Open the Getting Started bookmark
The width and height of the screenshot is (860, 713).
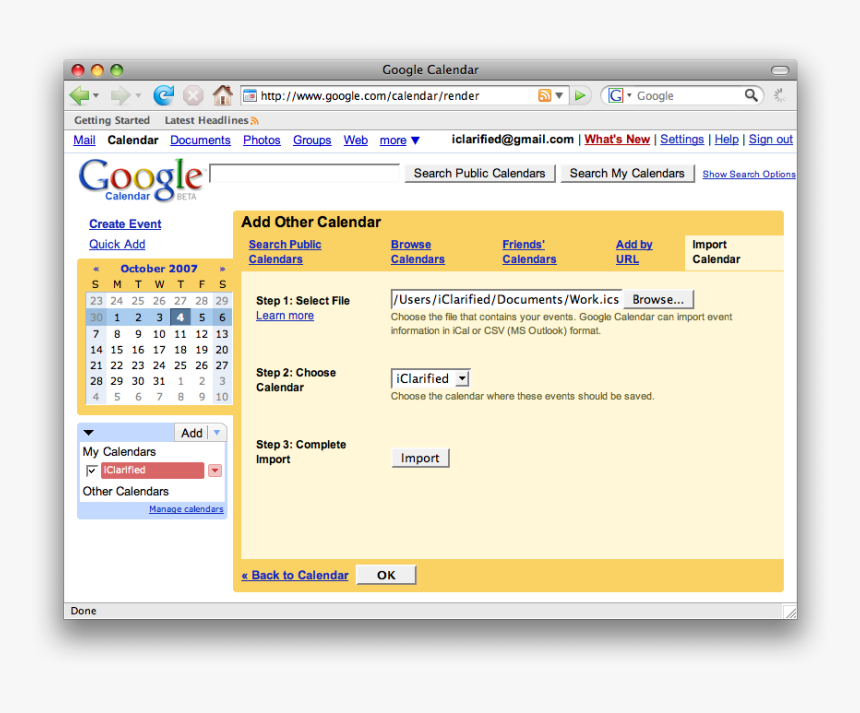(112, 120)
